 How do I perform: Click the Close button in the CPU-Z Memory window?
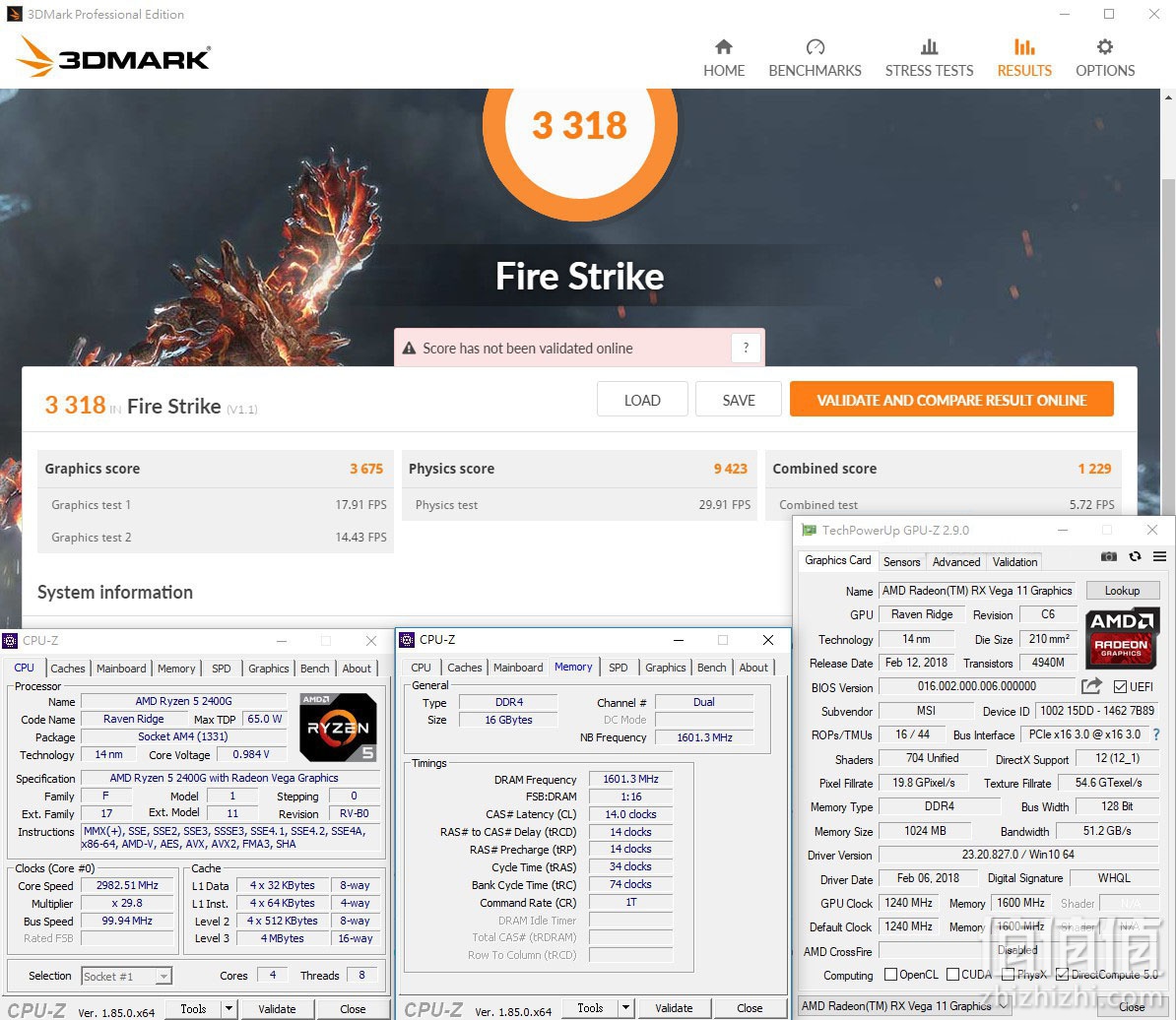pos(750,1008)
